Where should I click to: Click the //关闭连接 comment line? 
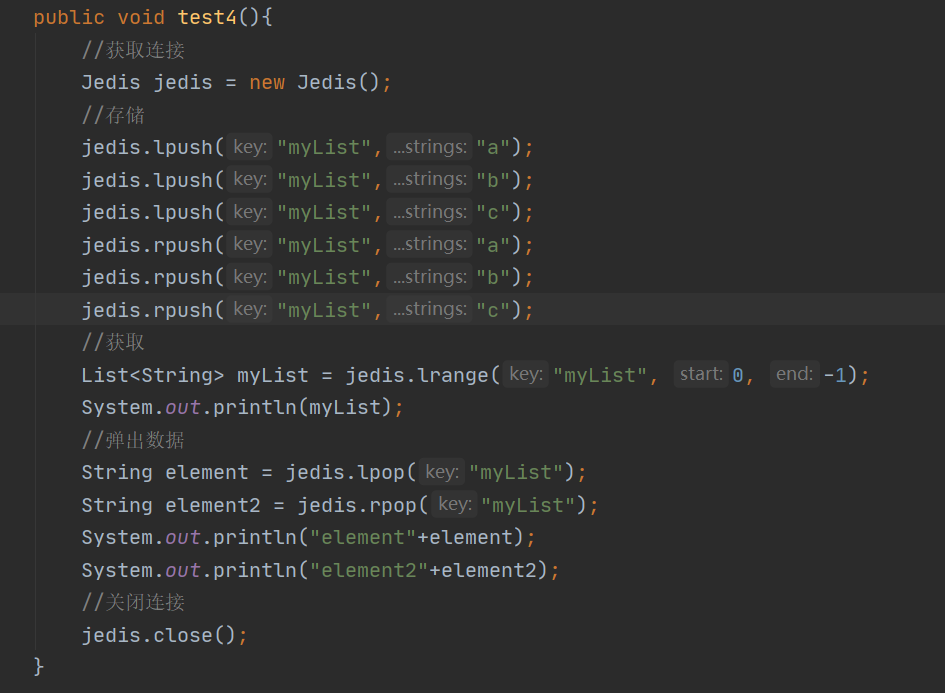click(133, 603)
